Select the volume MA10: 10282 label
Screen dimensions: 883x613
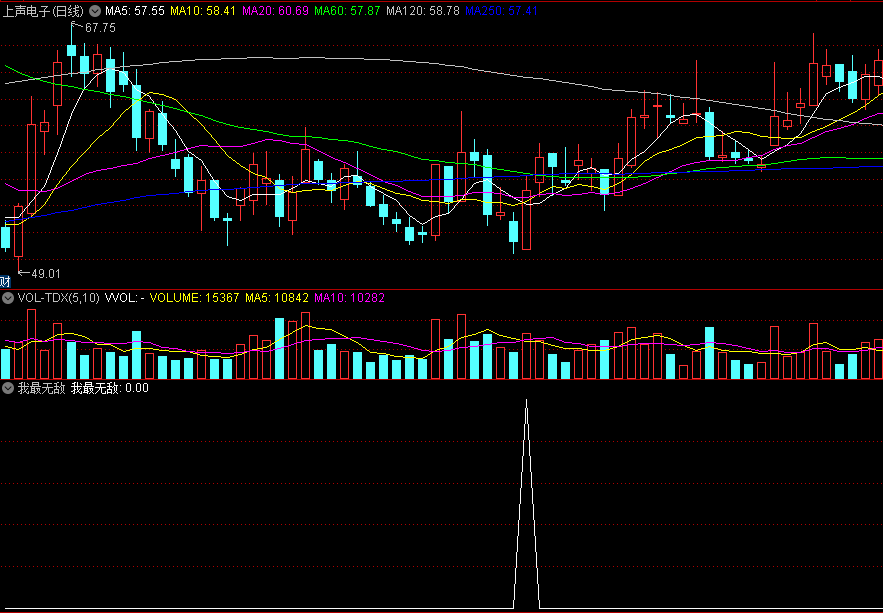(349, 298)
